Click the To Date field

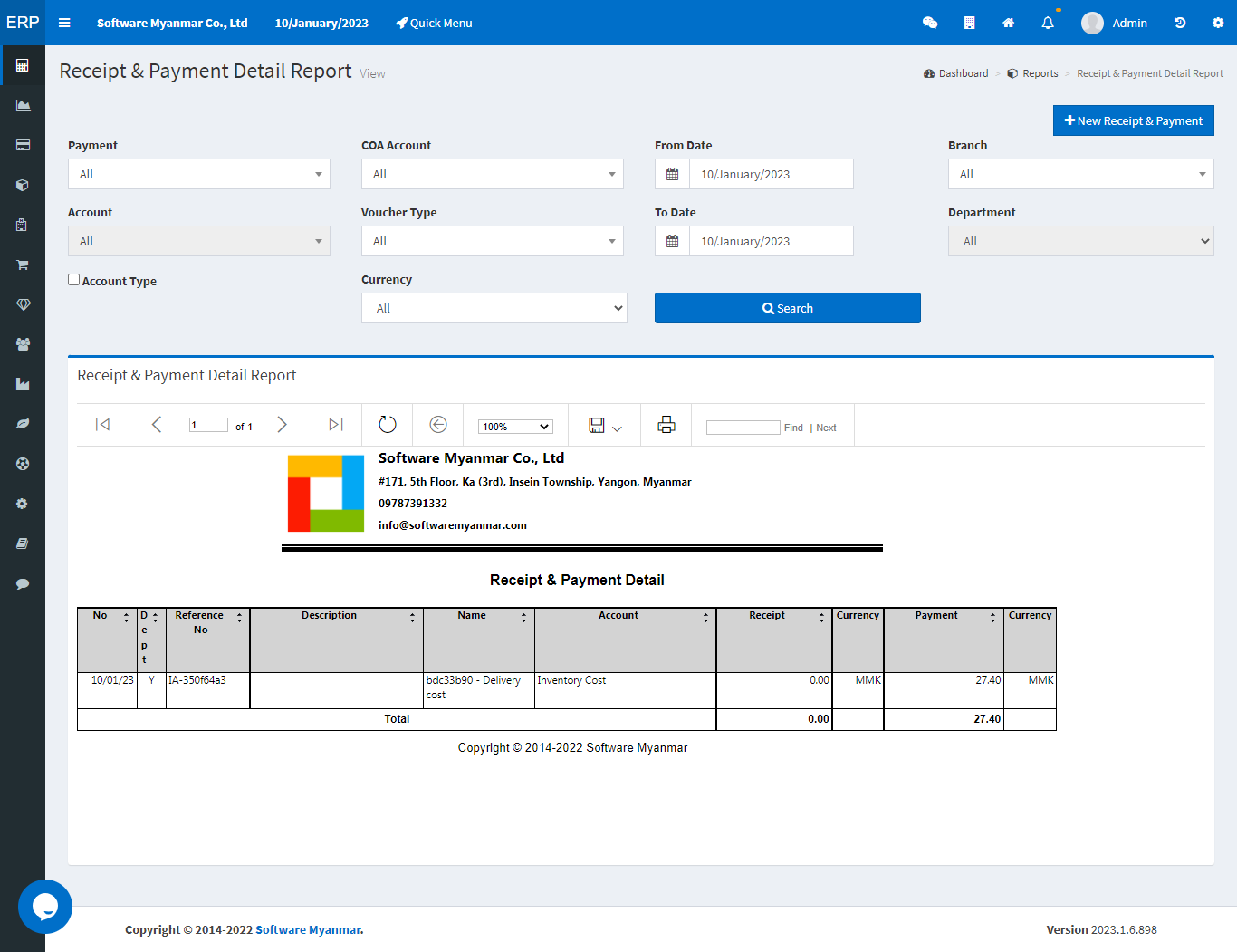(772, 241)
